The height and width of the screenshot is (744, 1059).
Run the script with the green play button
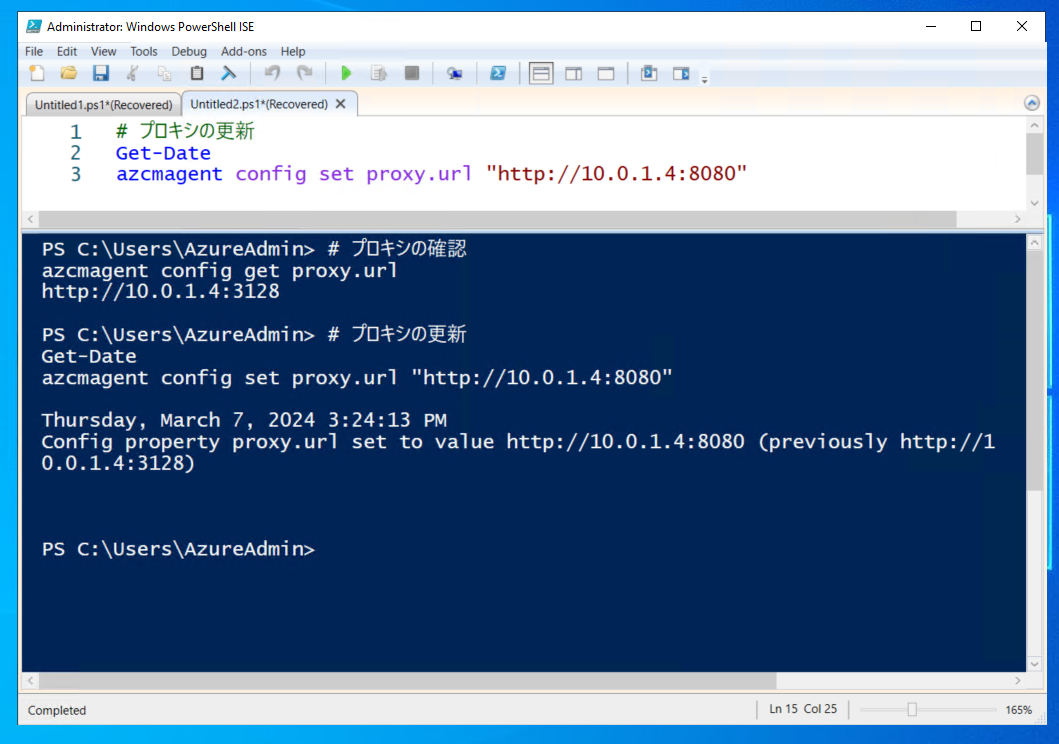point(346,73)
